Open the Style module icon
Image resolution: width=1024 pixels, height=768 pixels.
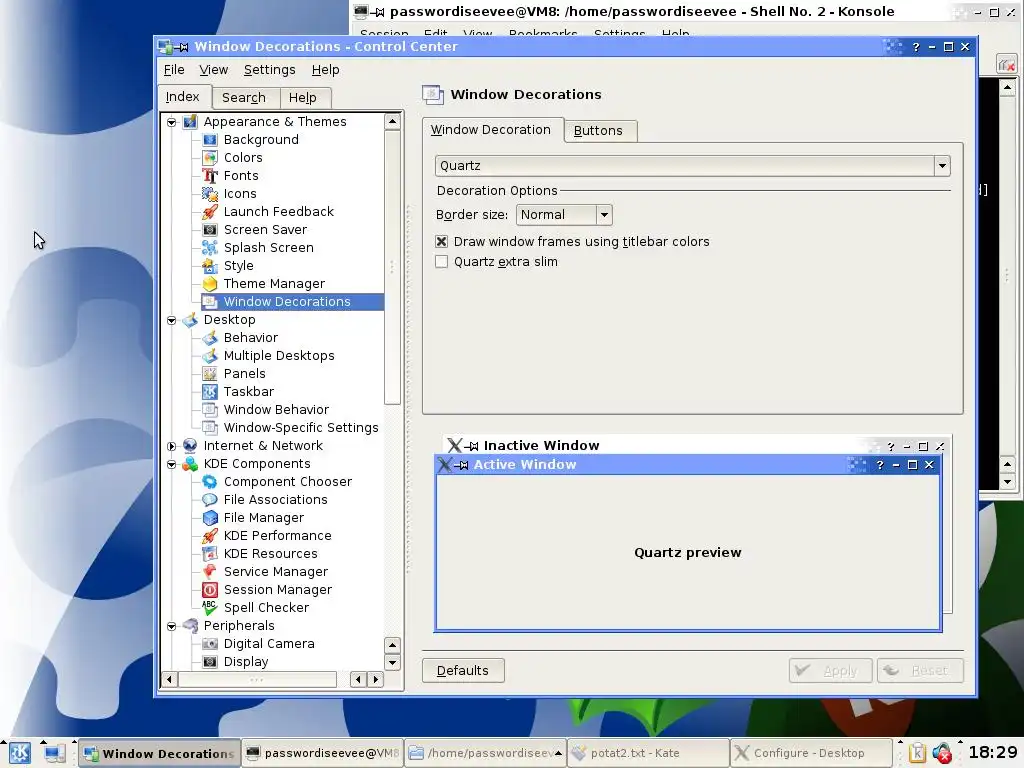(210, 266)
